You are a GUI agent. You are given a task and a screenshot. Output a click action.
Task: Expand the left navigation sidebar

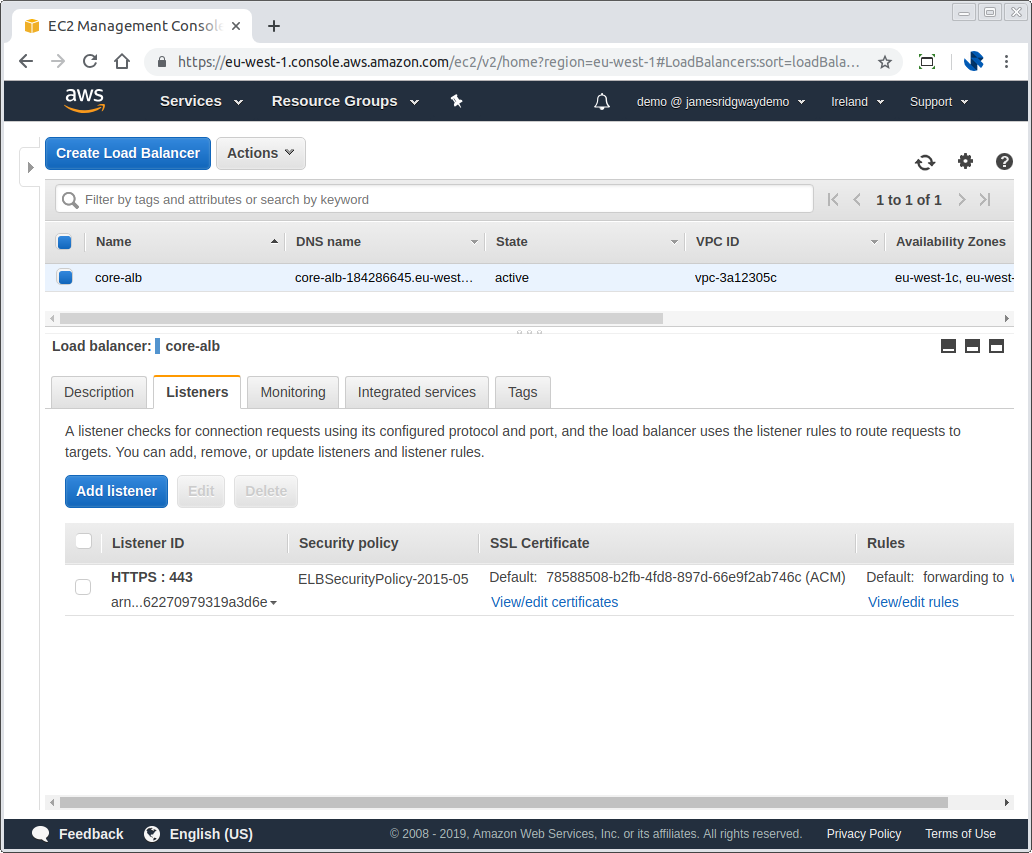[x=30, y=167]
